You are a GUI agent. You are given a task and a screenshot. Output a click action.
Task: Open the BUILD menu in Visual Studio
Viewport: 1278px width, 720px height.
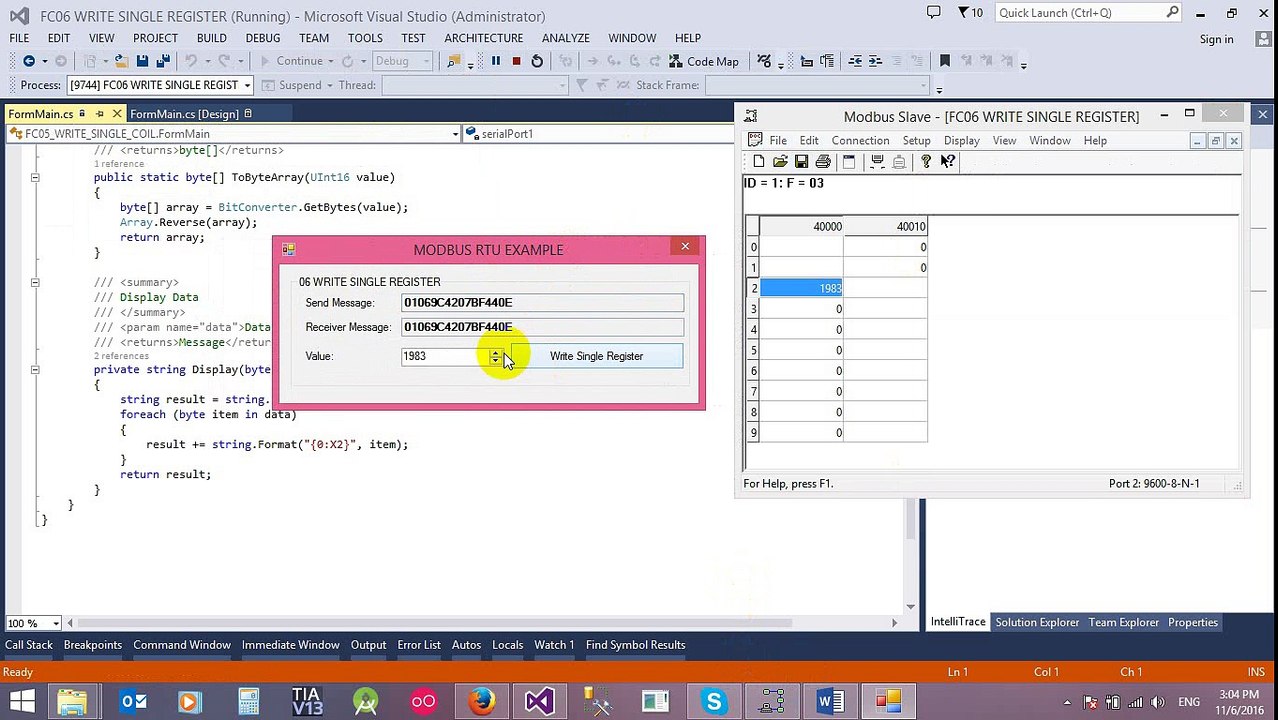click(211, 38)
